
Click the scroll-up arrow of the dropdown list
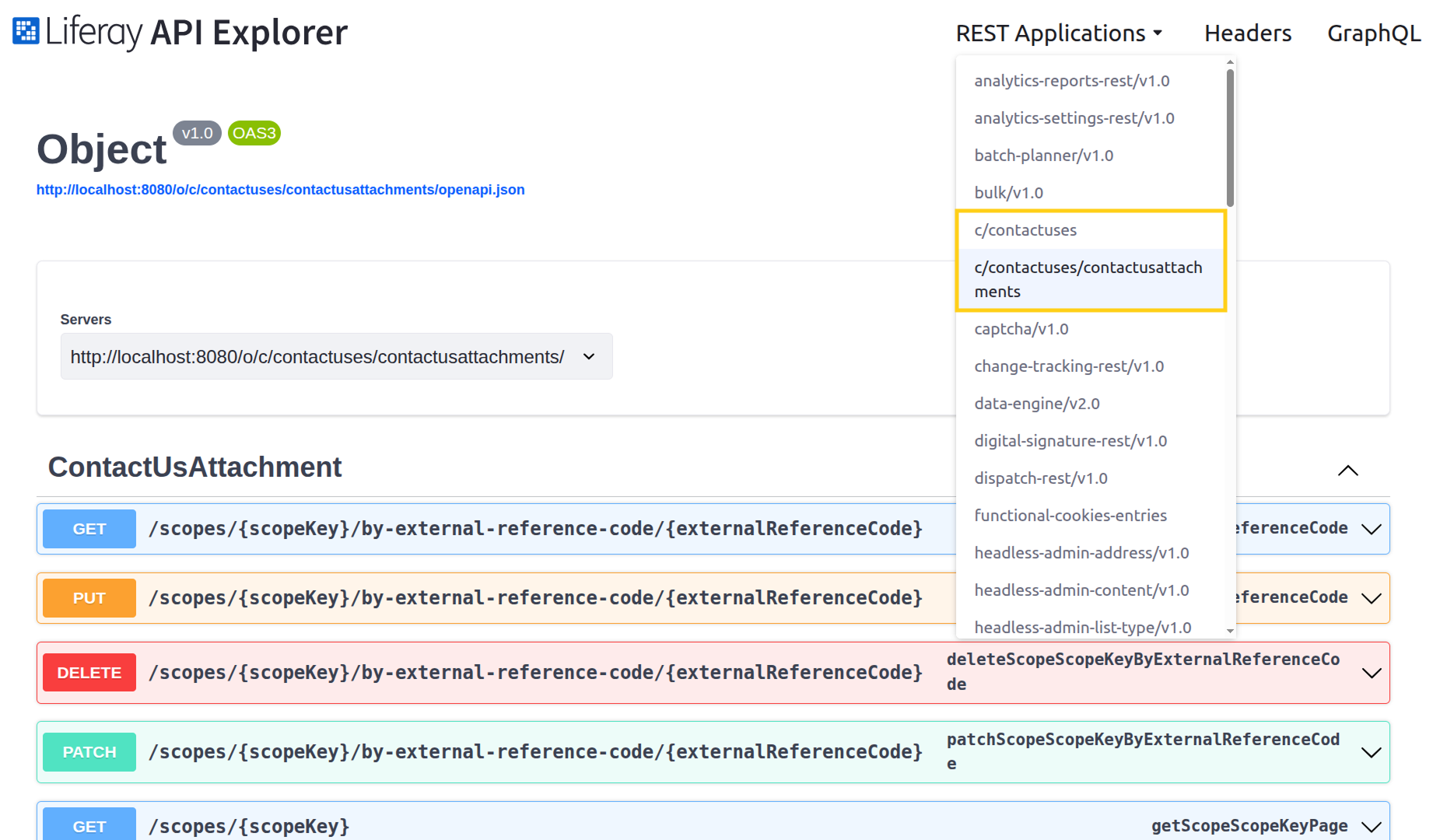point(1230,62)
